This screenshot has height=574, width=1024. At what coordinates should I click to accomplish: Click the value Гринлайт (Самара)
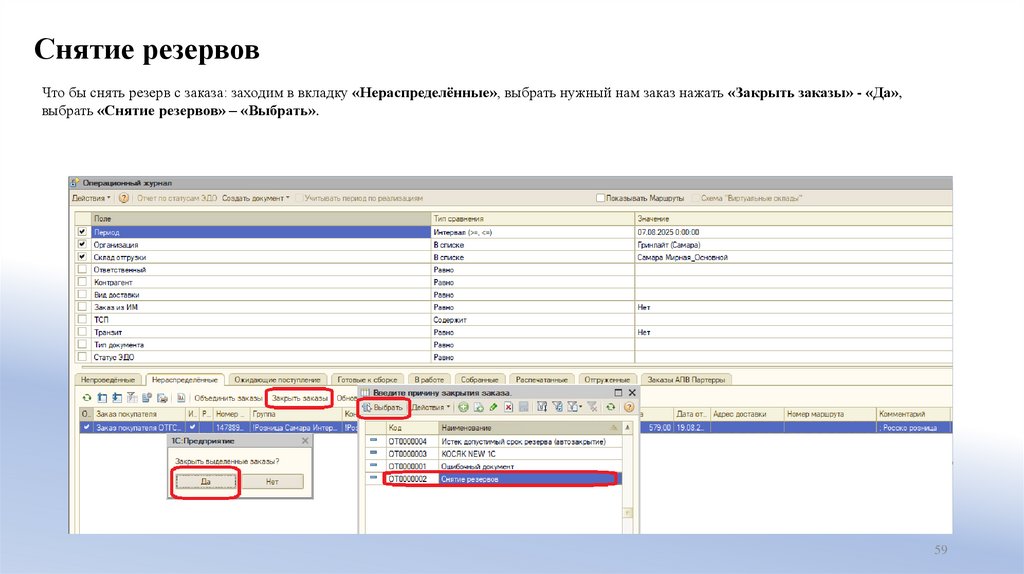669,244
